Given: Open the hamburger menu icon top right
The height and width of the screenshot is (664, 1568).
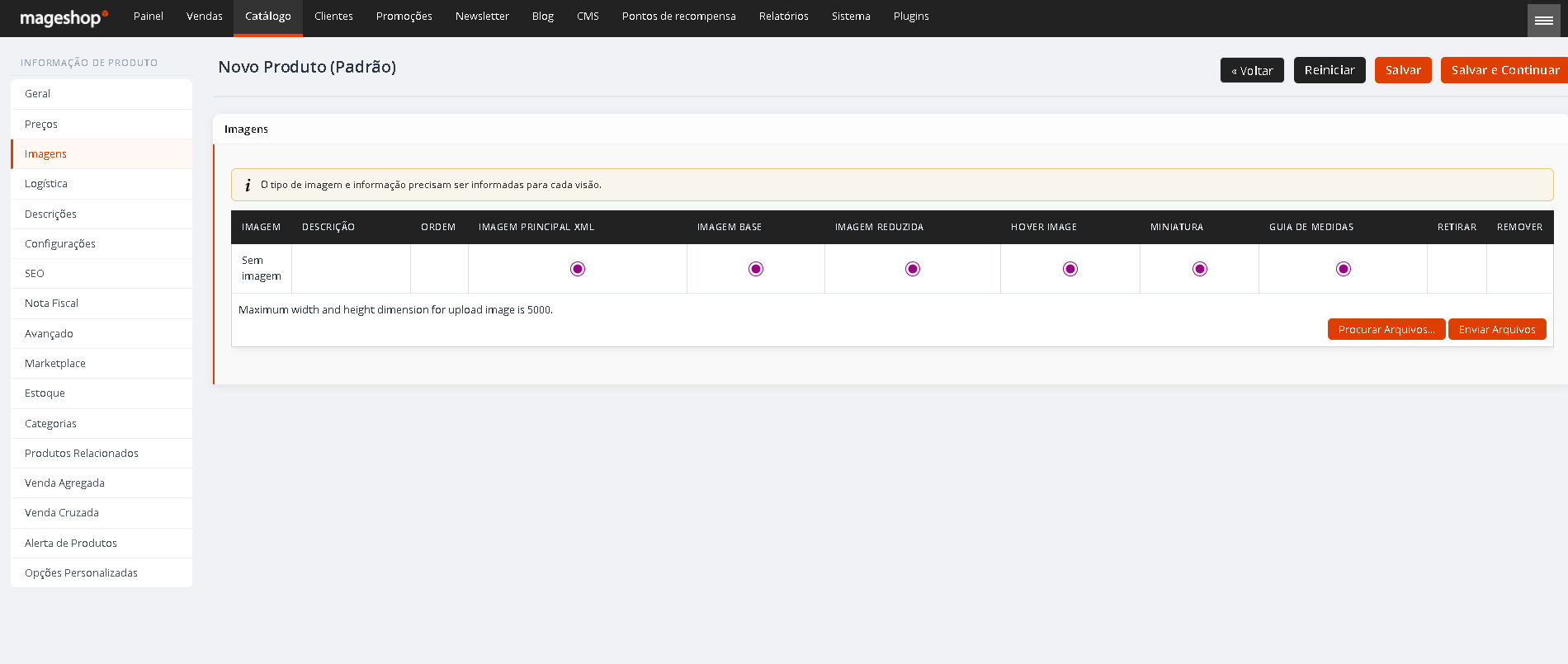Looking at the screenshot, I should point(1543,20).
